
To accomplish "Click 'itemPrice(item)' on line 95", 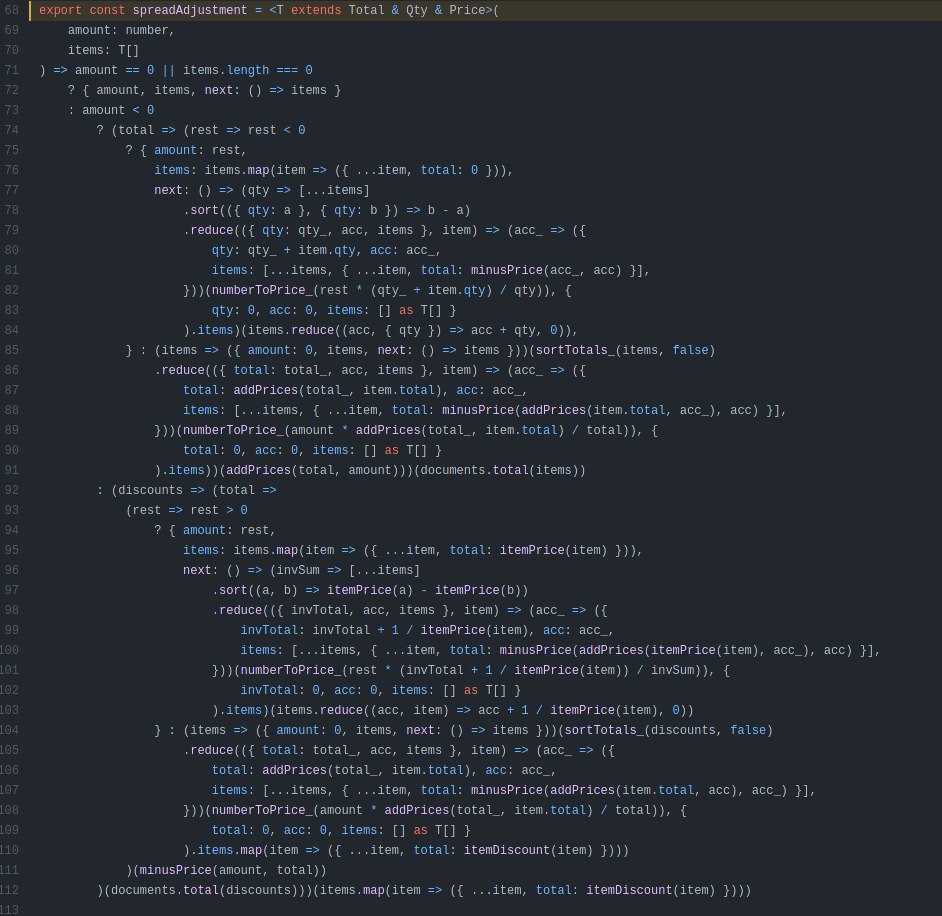I will click(x=553, y=550).
